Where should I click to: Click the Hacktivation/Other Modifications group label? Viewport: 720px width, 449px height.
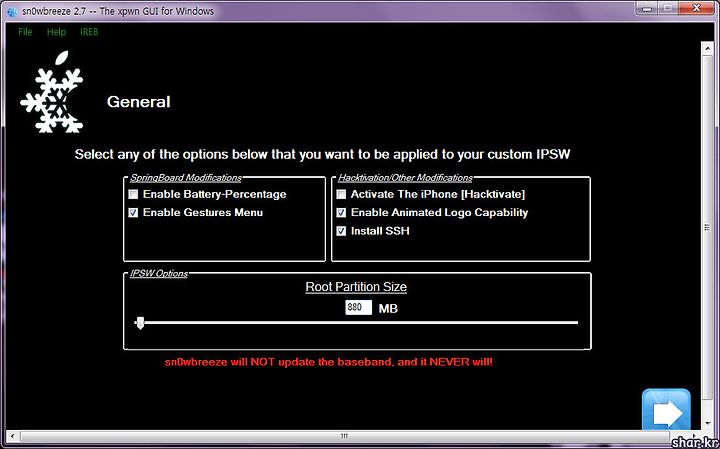click(405, 178)
